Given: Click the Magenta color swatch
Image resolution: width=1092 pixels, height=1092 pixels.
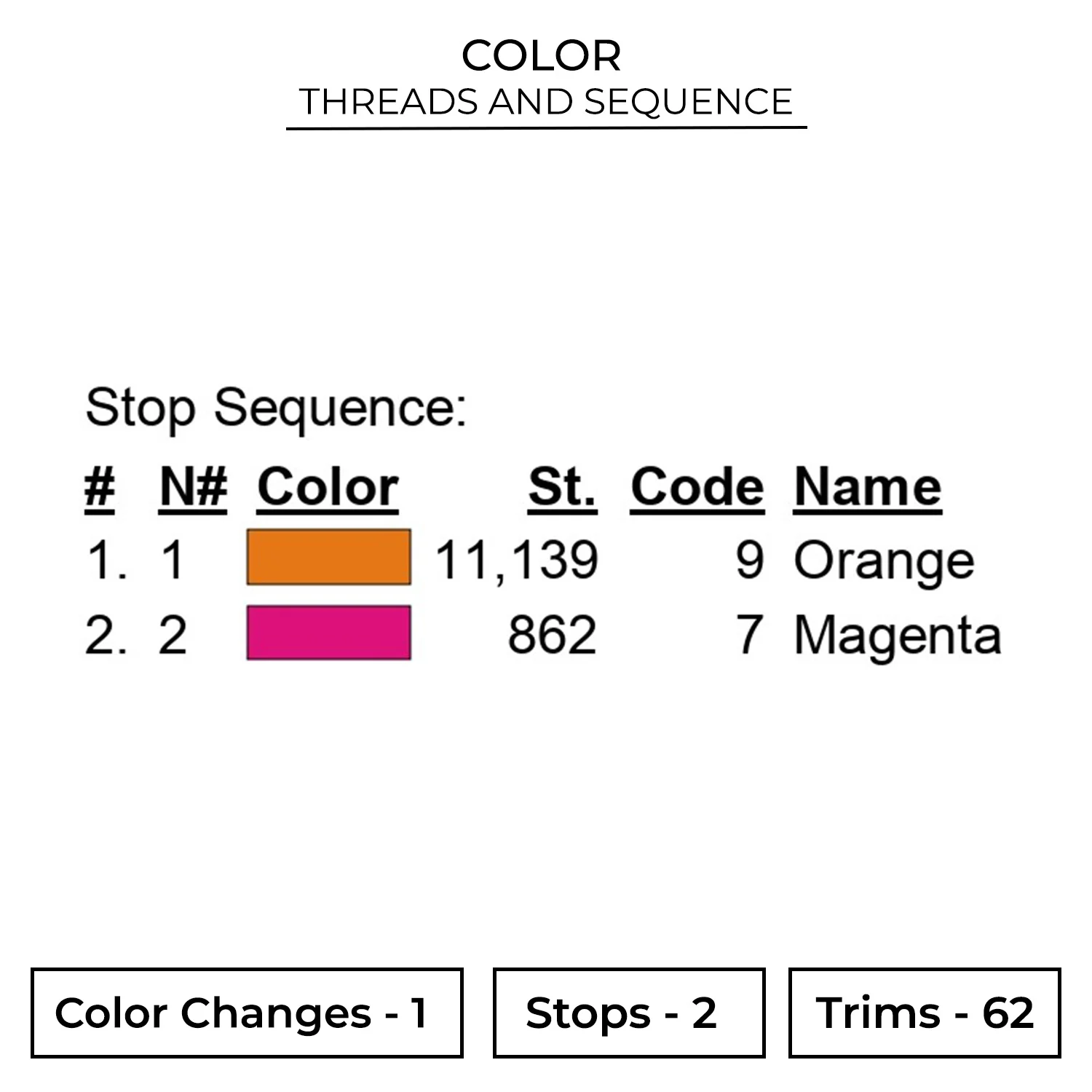Looking at the screenshot, I should point(328,633).
